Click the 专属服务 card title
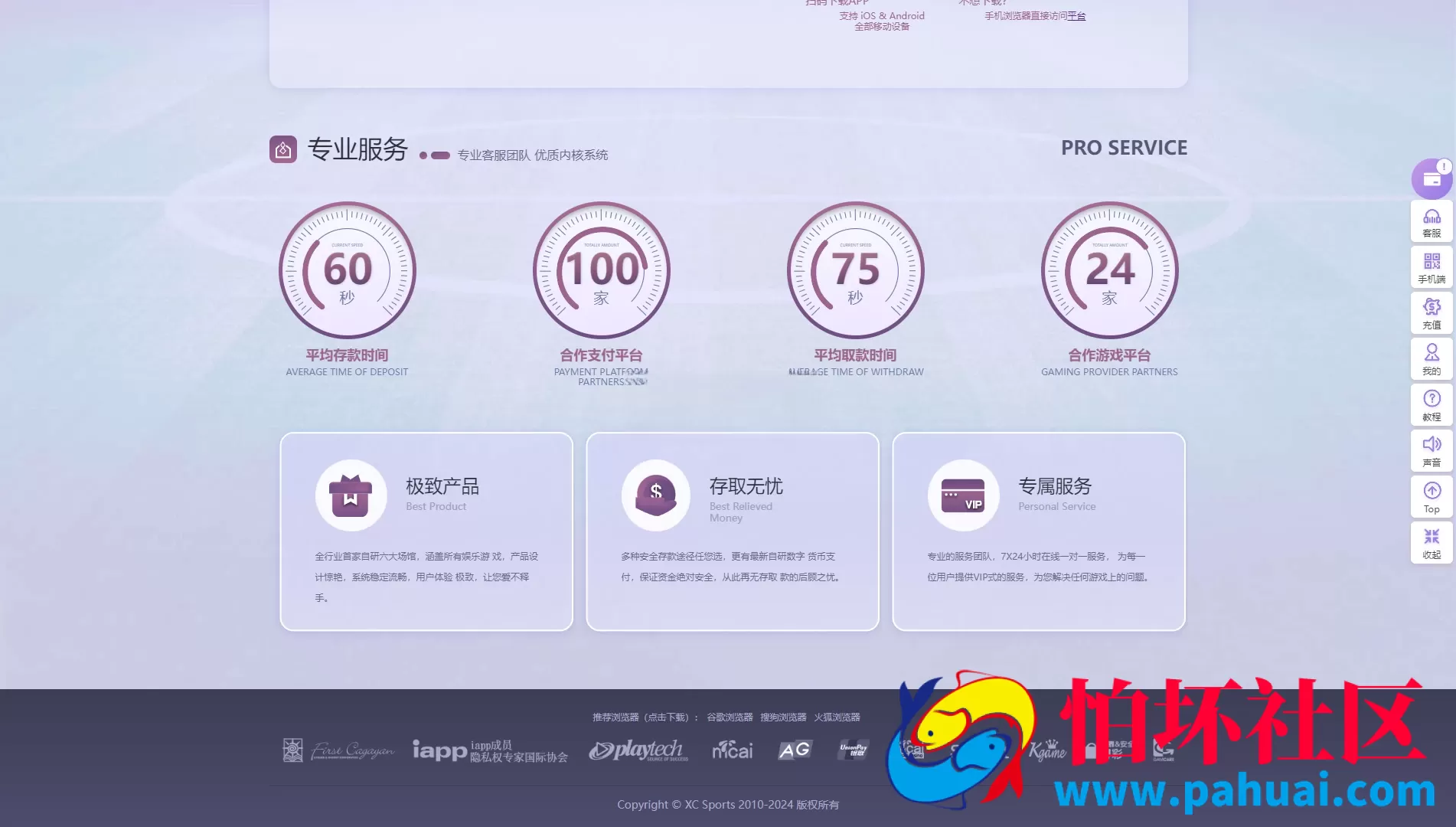 (1055, 486)
